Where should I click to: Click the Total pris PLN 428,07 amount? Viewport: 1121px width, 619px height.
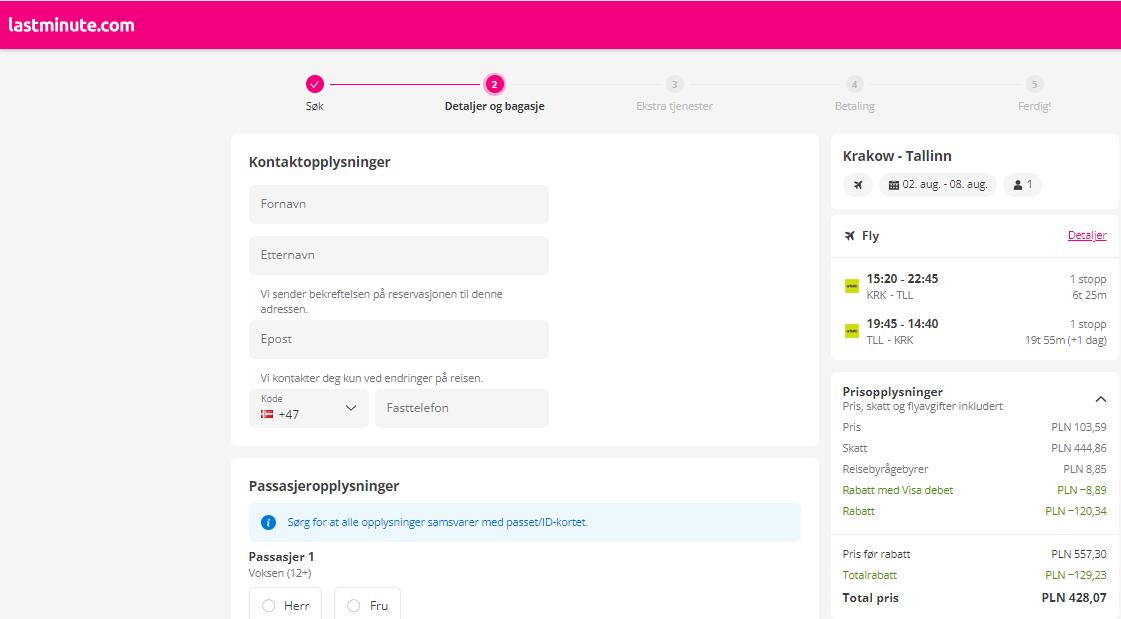tap(1074, 598)
